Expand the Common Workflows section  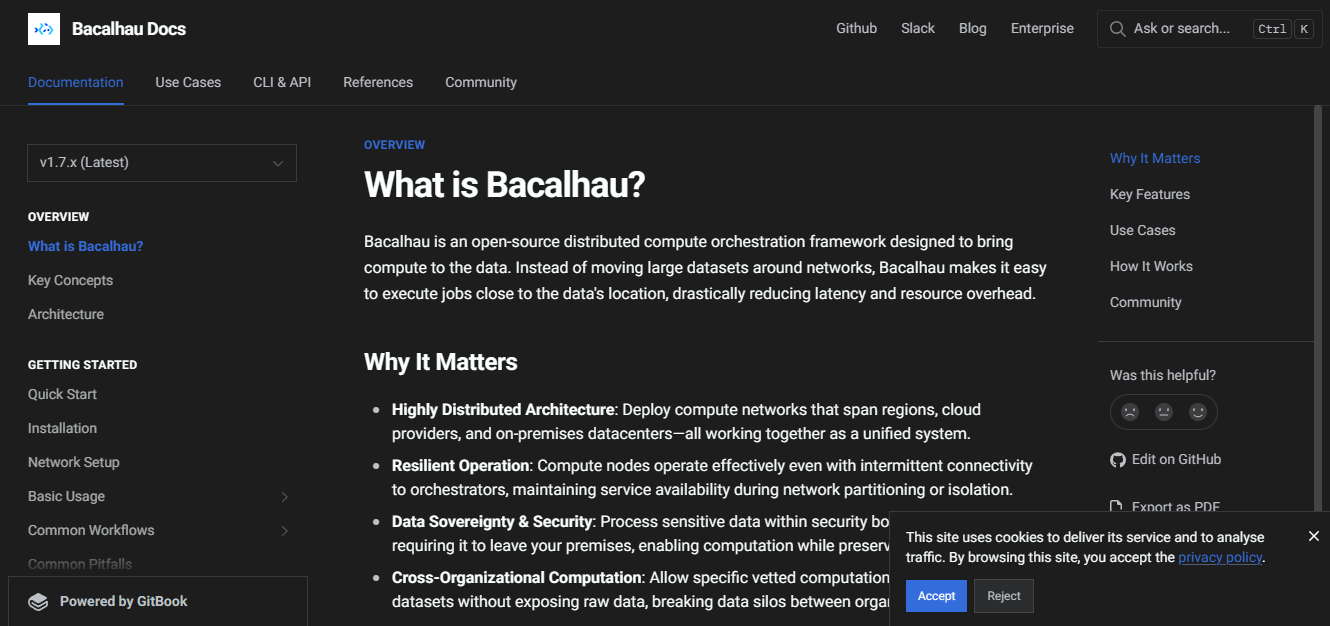284,531
